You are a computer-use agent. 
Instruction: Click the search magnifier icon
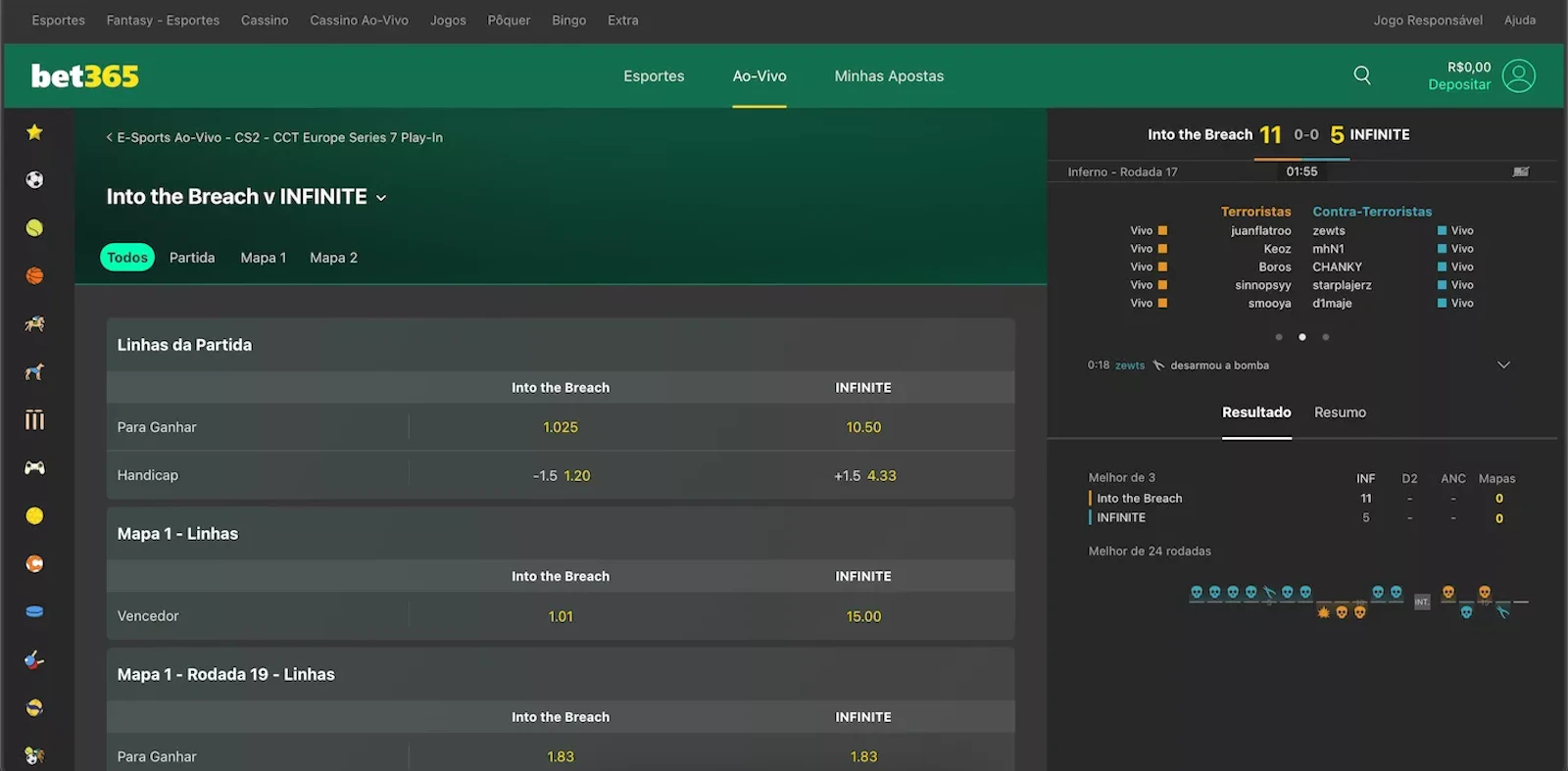(1362, 75)
